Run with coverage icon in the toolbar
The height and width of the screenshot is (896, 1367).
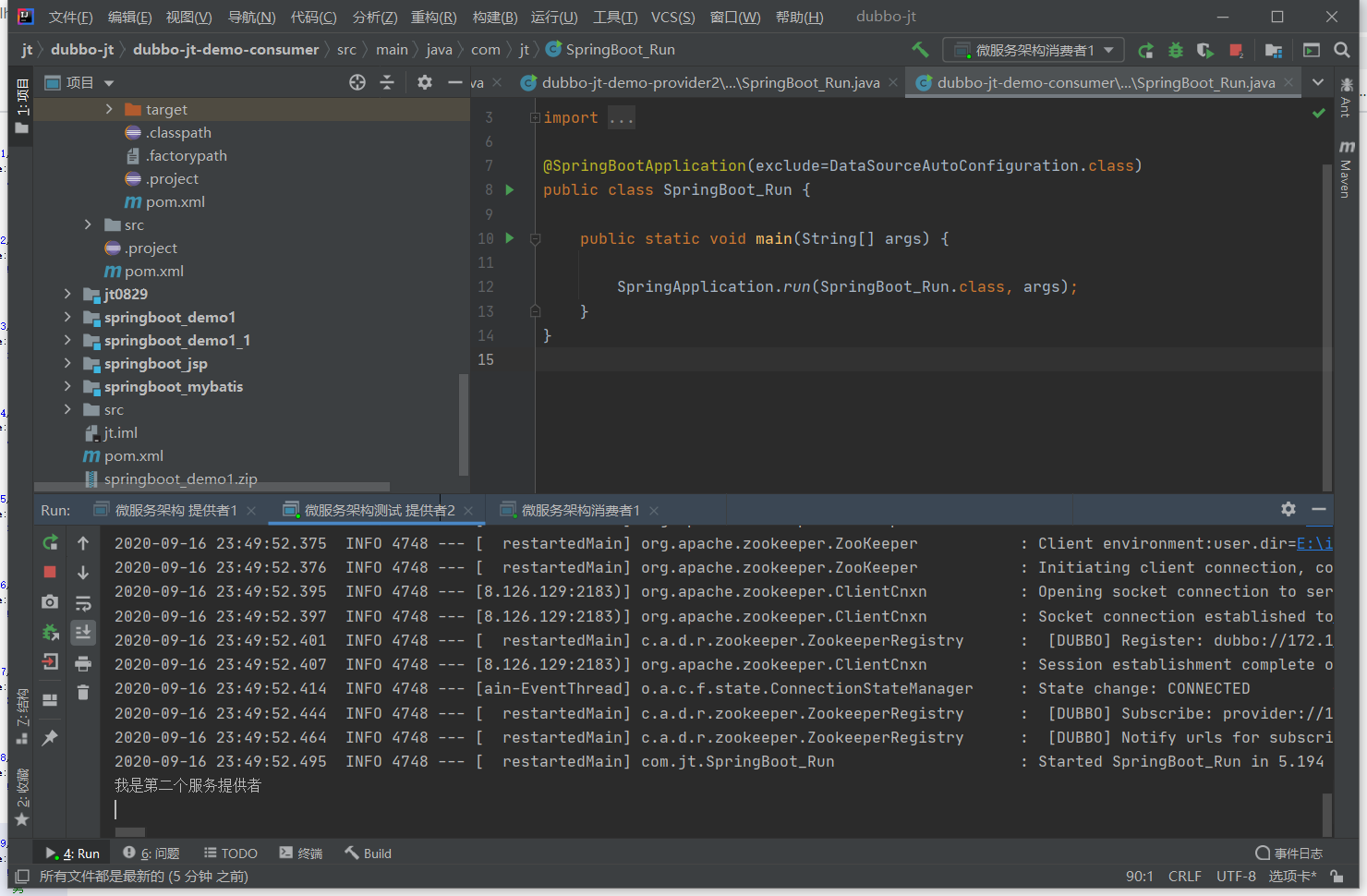[1204, 50]
